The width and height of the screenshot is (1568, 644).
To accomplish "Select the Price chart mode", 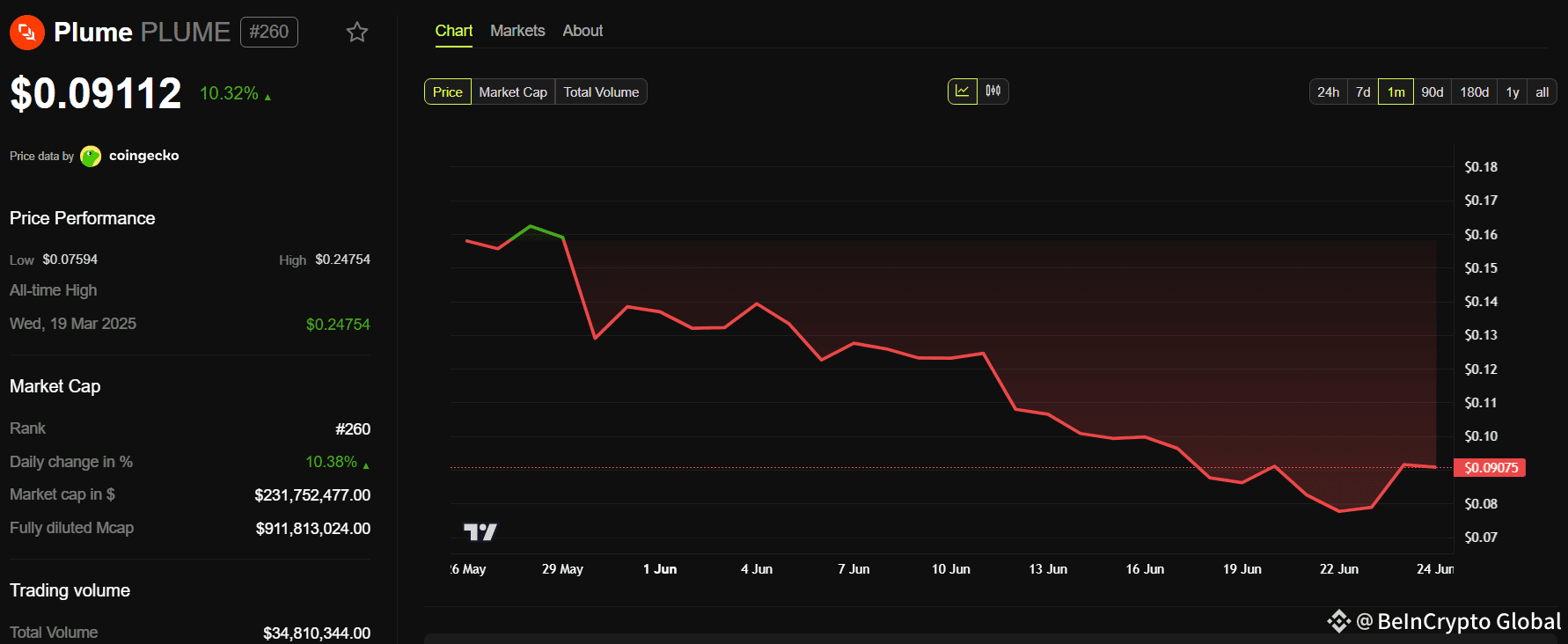I will click(x=448, y=91).
